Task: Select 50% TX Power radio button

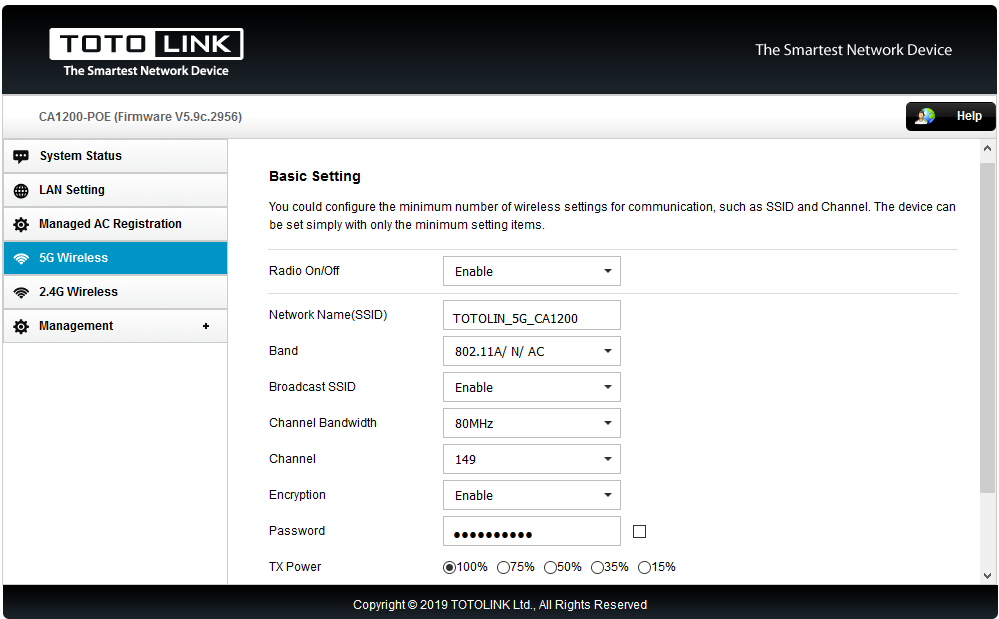Action: pyautogui.click(x=550, y=567)
